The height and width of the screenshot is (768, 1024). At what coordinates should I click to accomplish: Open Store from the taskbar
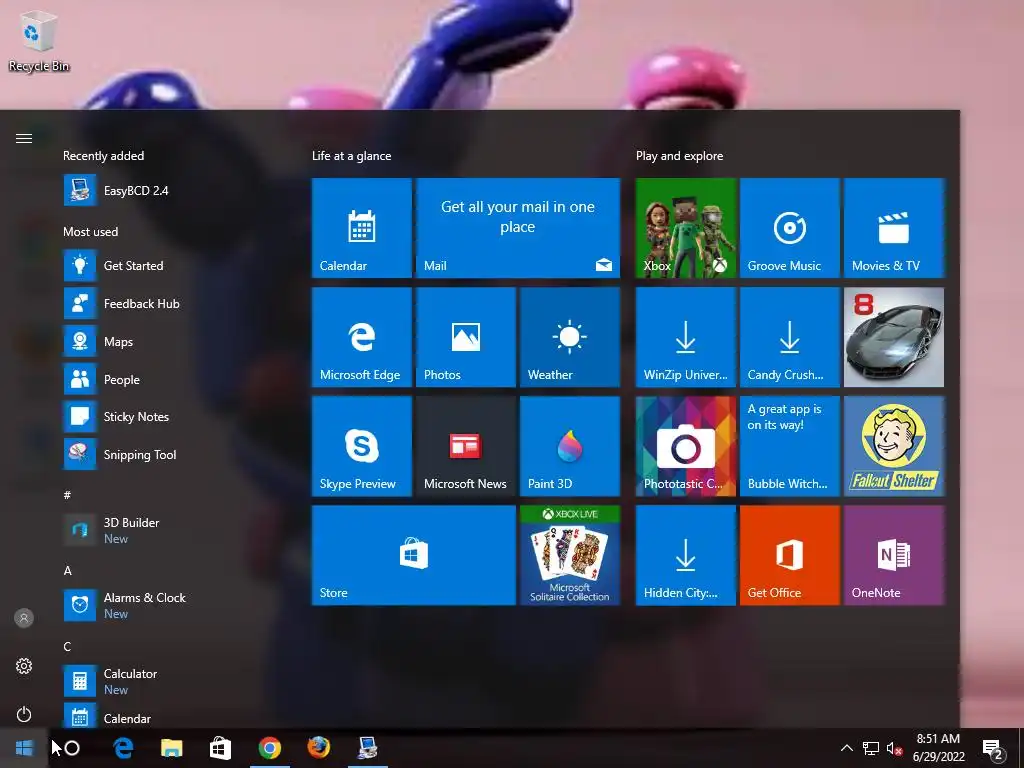pyautogui.click(x=221, y=748)
